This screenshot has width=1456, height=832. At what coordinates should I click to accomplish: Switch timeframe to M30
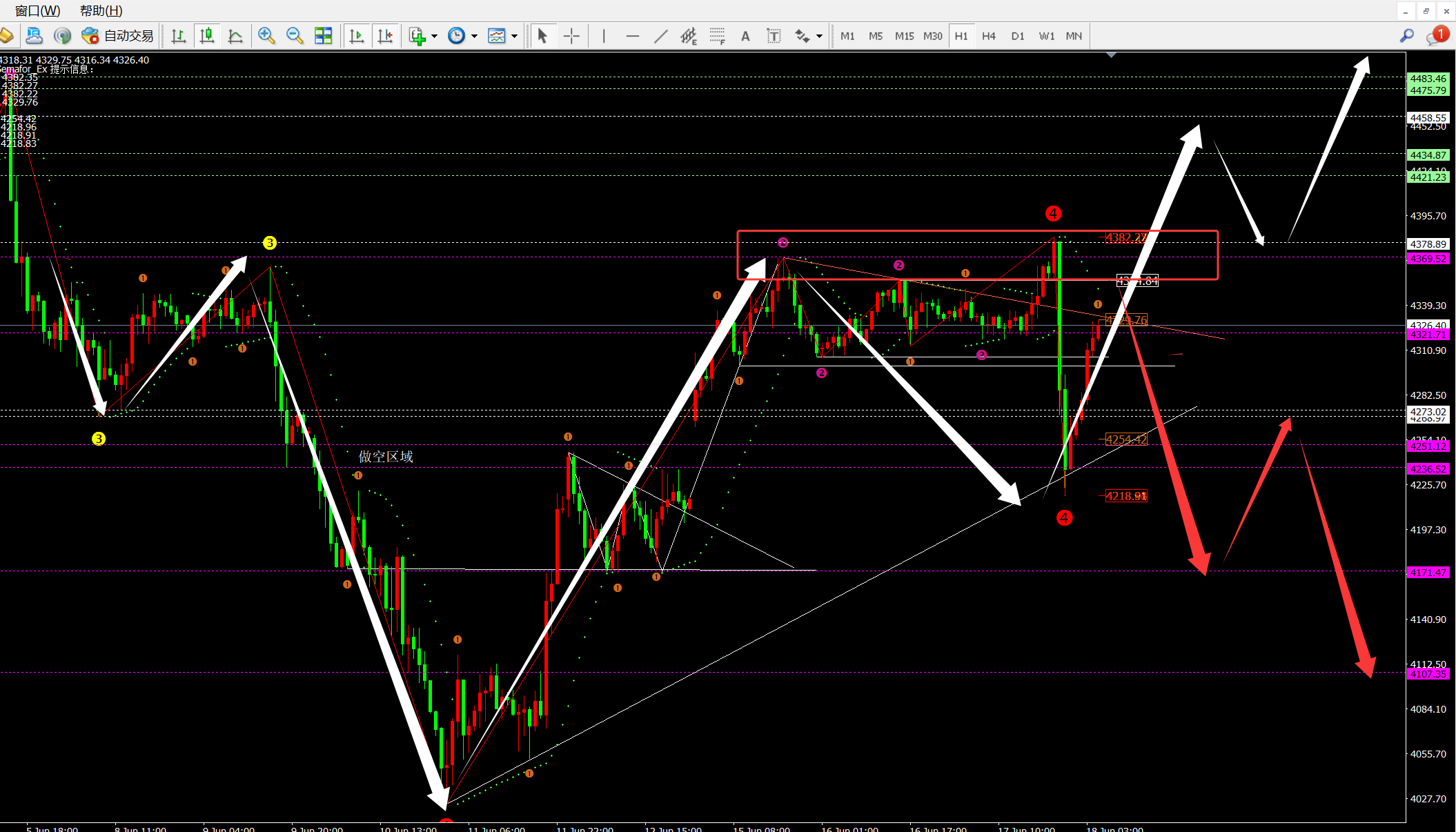pyautogui.click(x=933, y=36)
